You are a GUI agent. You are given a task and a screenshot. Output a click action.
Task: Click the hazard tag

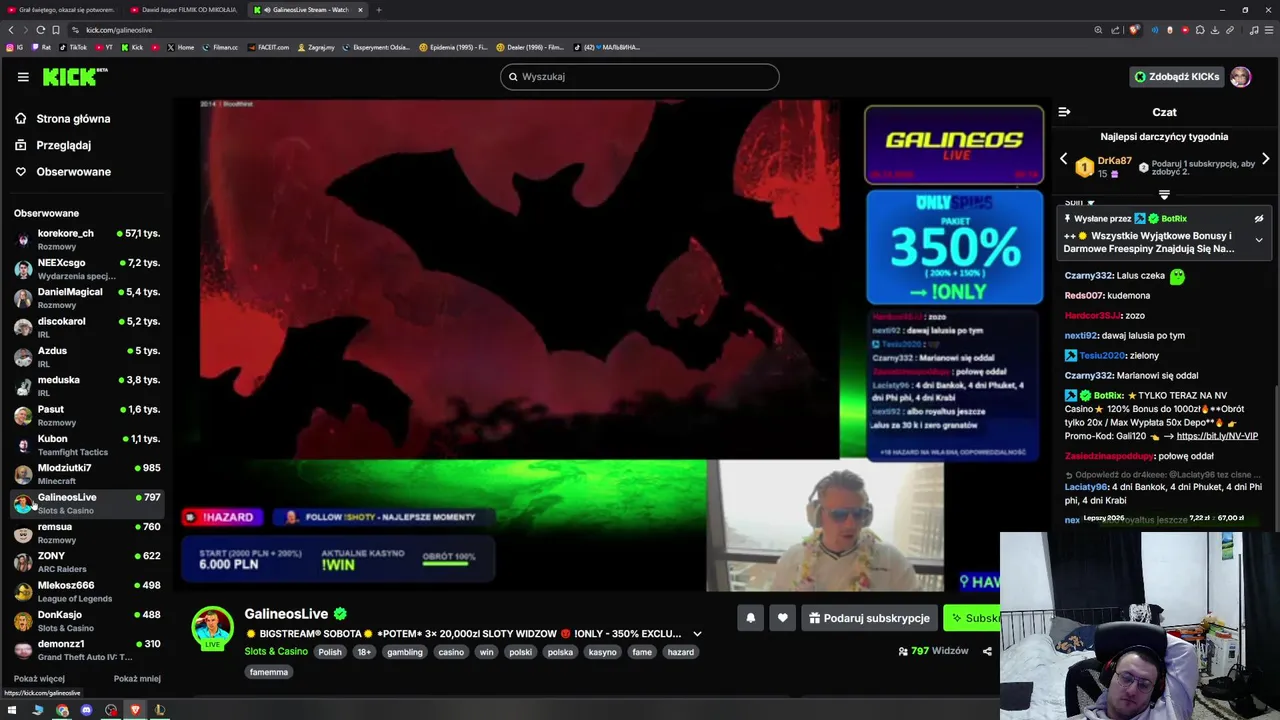click(681, 652)
